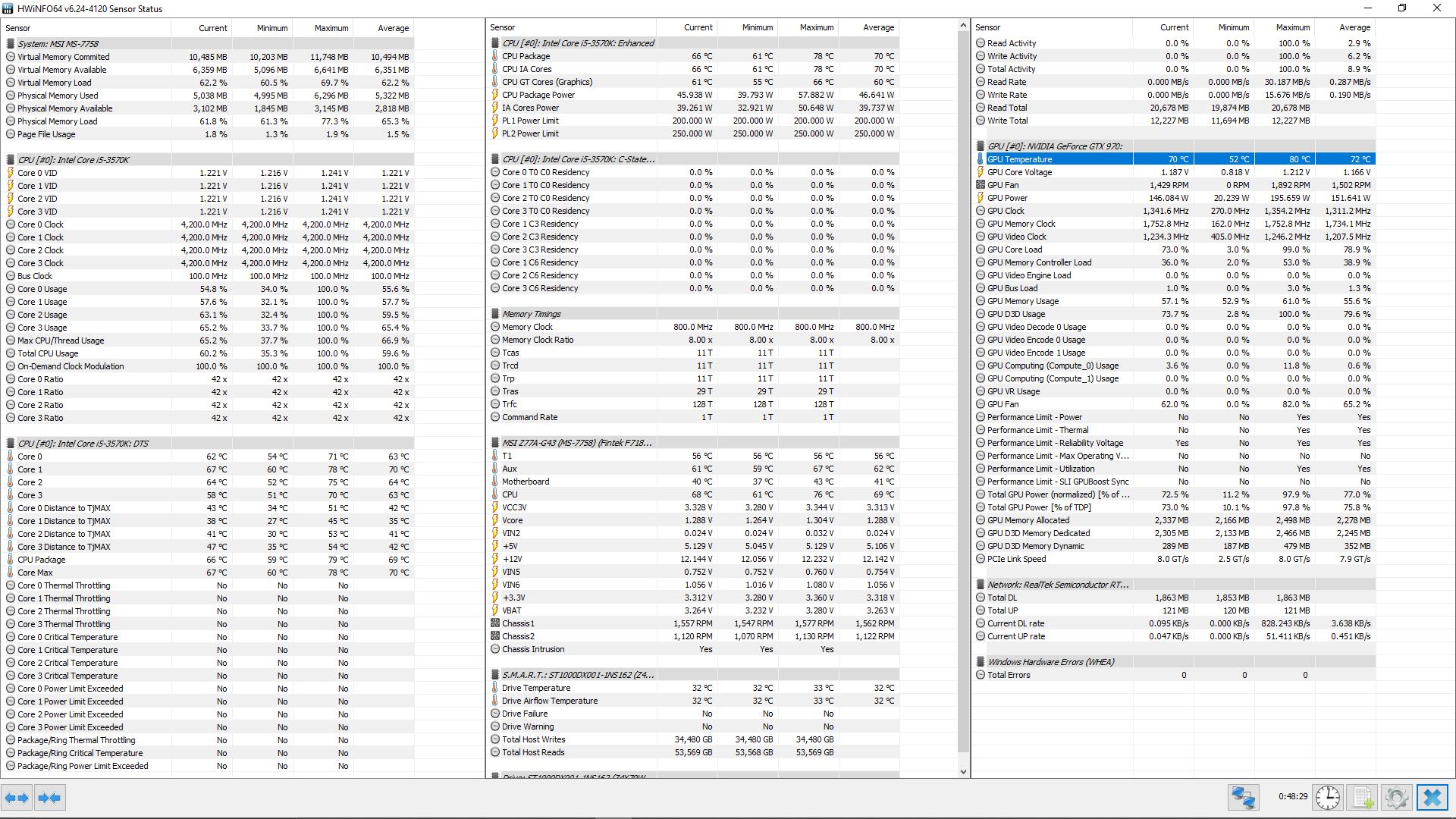Click the expand-columns double arrow button

pyautogui.click(x=17, y=798)
